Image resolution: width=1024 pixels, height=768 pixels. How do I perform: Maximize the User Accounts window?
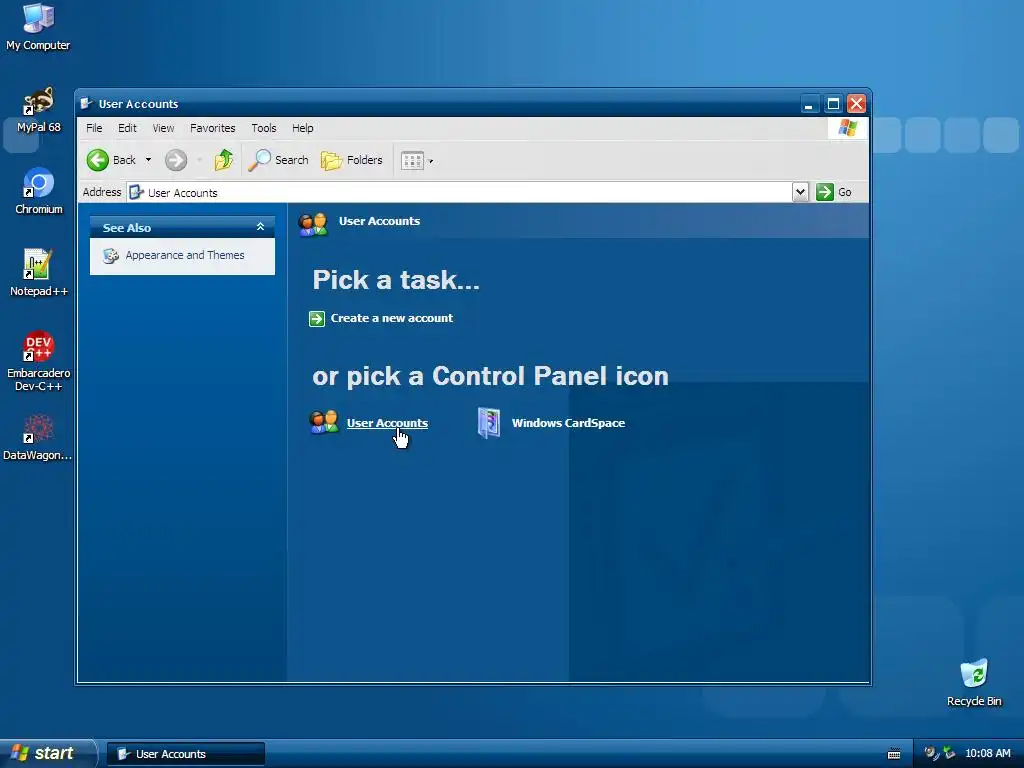(x=833, y=104)
